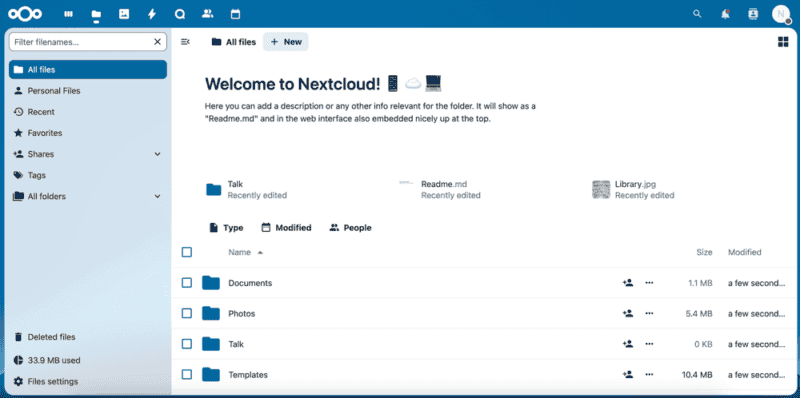Open the Files app icon in header

[x=96, y=14]
